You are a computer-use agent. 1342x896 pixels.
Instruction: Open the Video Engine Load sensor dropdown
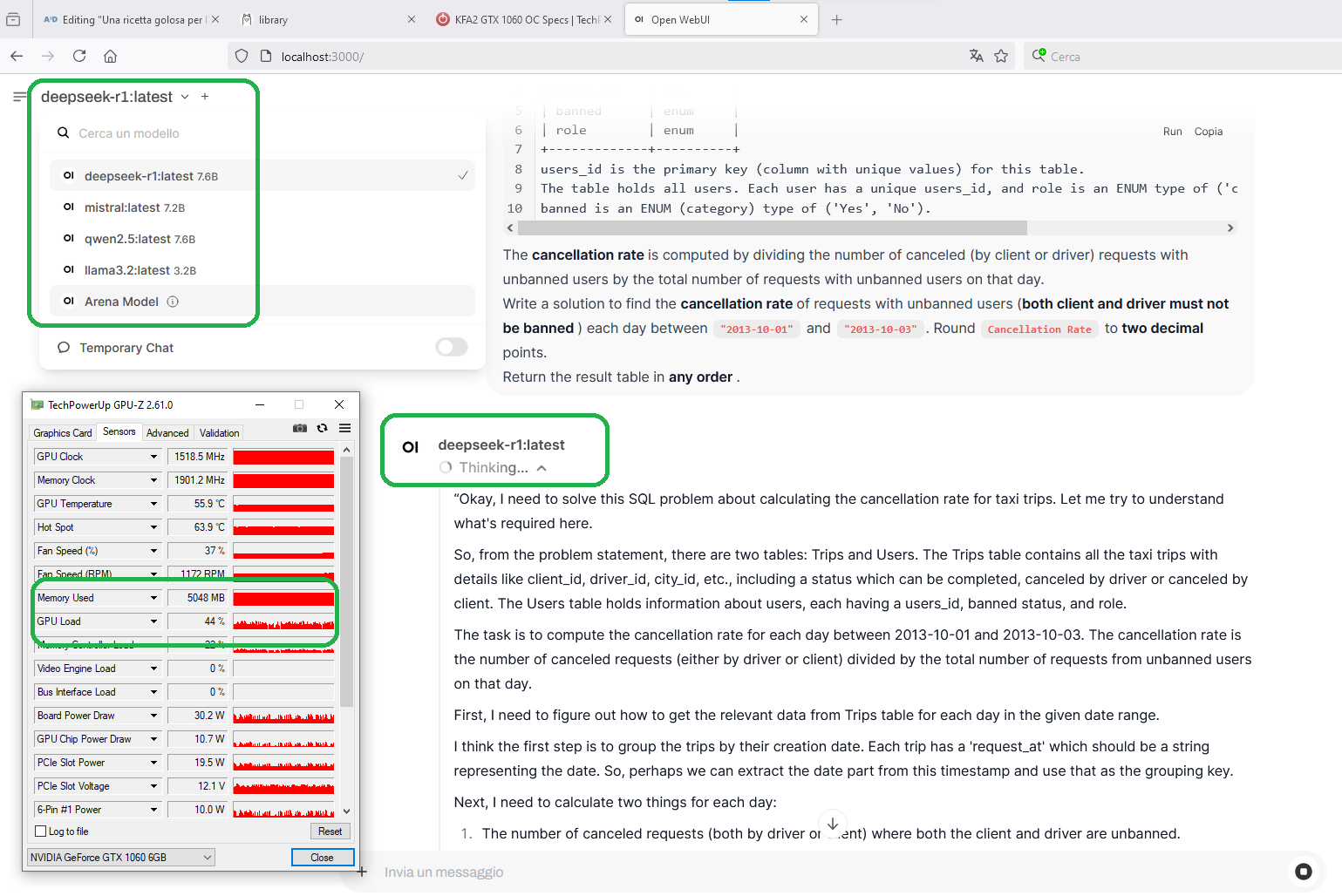pyautogui.click(x=154, y=669)
